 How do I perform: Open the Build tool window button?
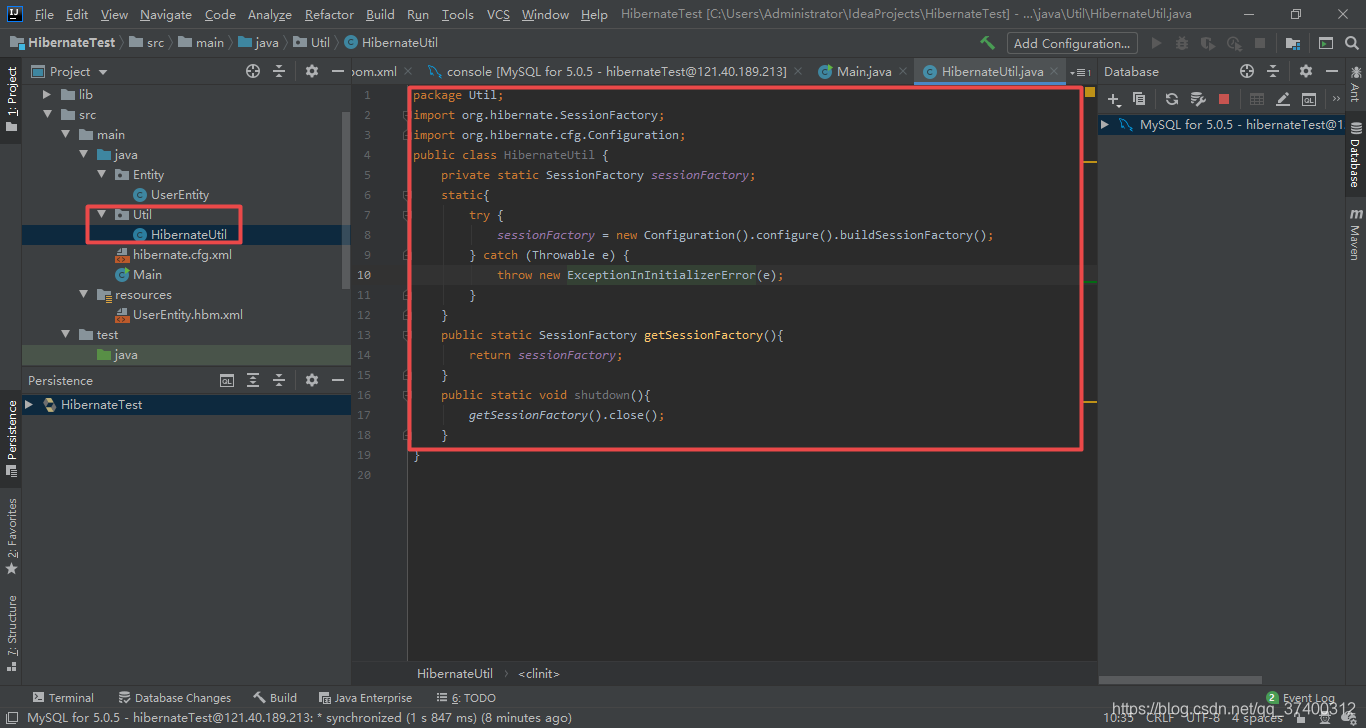(275, 698)
